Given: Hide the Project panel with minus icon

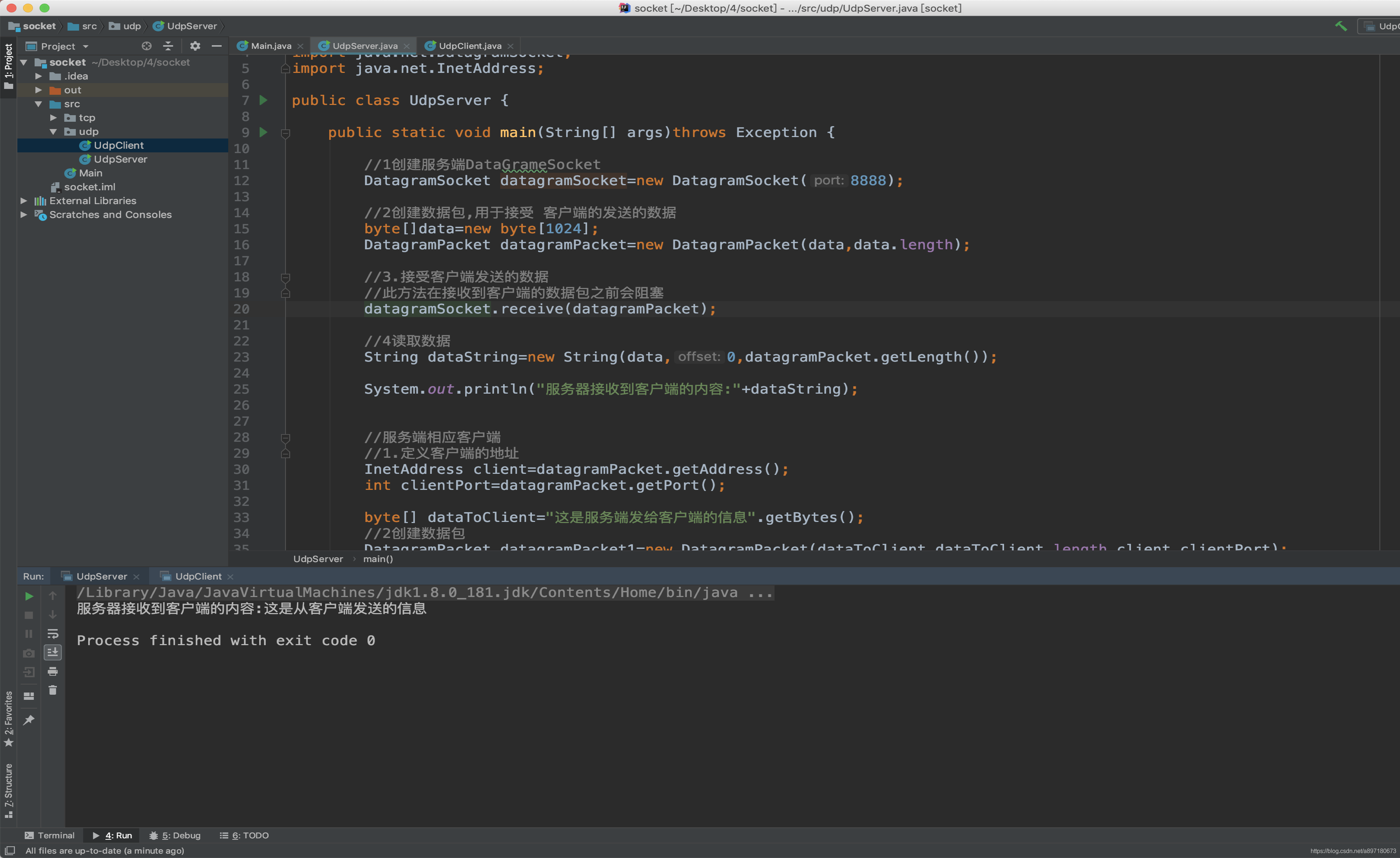Looking at the screenshot, I should (x=217, y=46).
